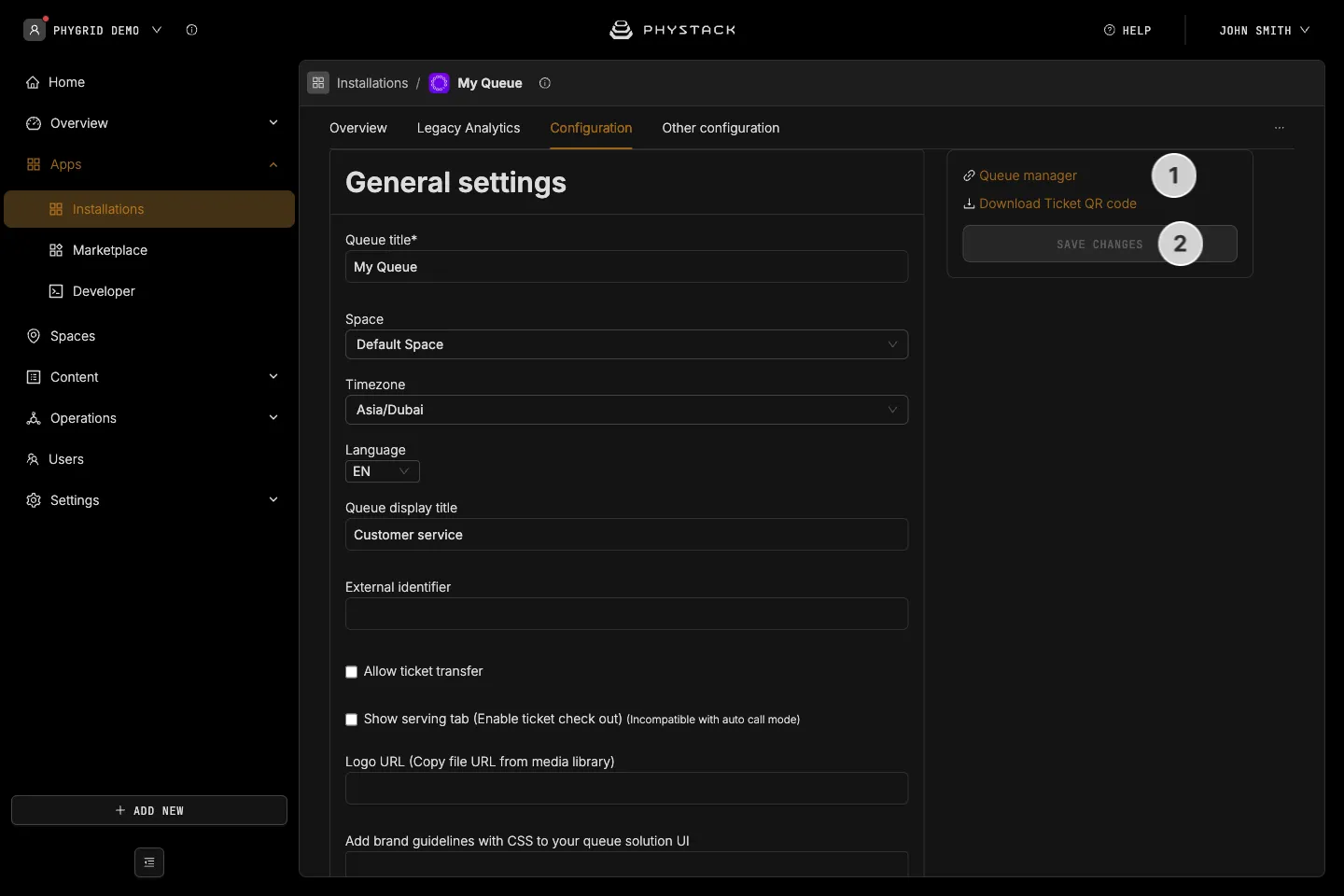Open Help in the top bar
This screenshot has height=896, width=1344.
1127,30
